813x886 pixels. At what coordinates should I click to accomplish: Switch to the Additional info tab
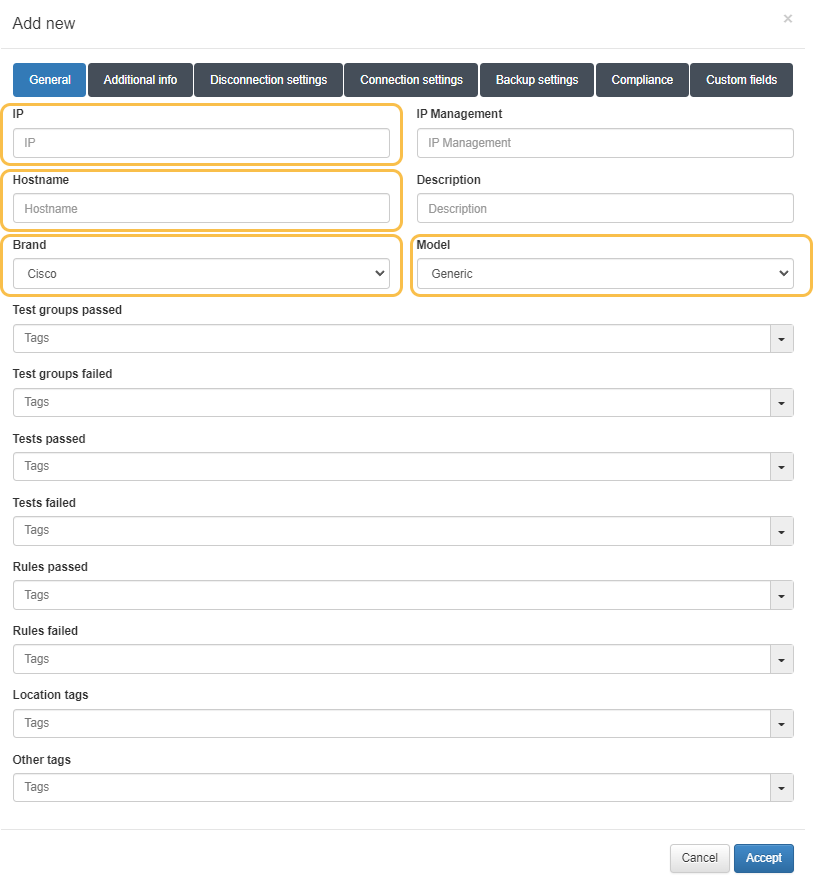coord(140,80)
